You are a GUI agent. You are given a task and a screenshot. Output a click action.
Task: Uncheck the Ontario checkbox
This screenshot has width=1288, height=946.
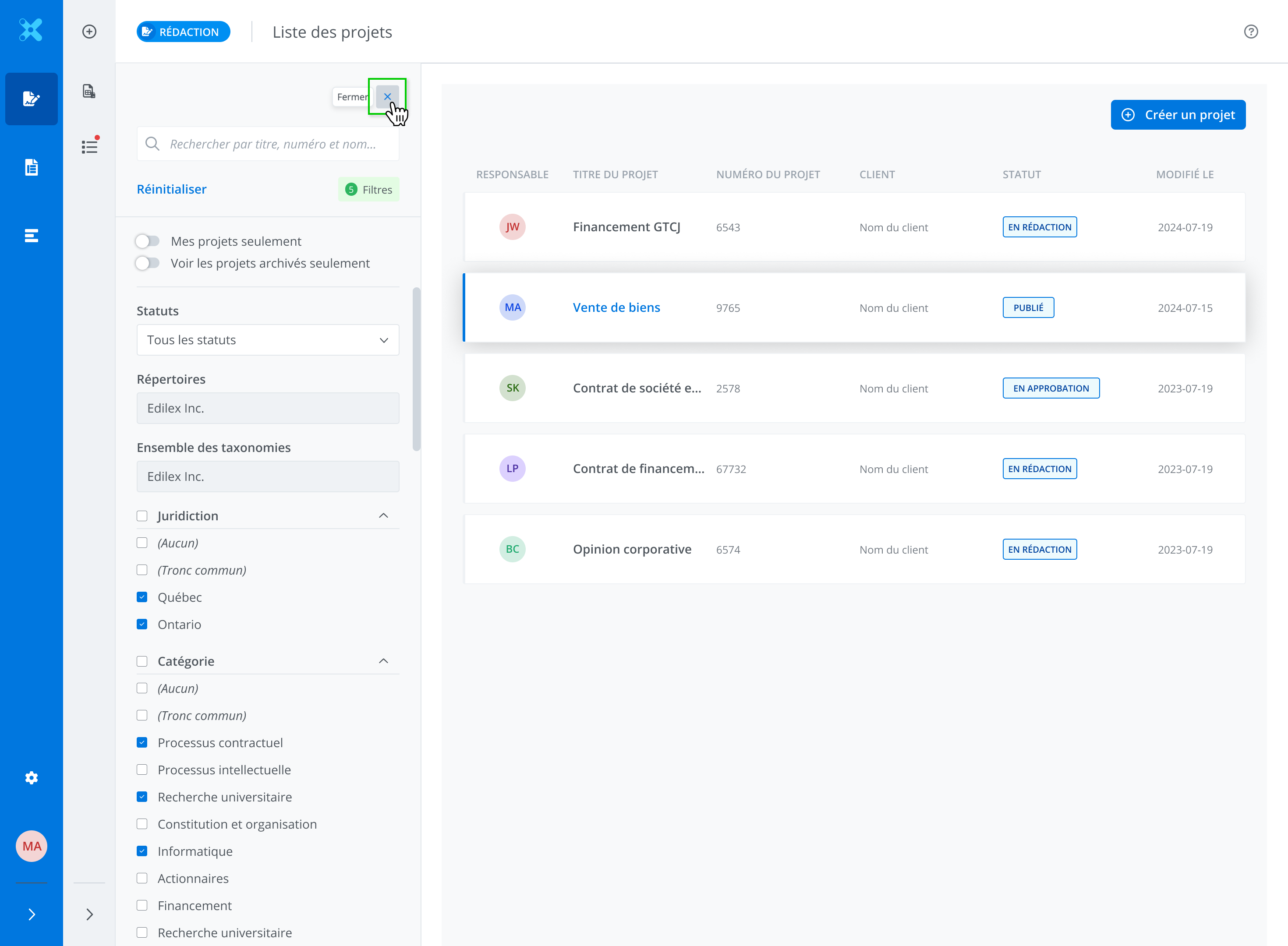(142, 624)
